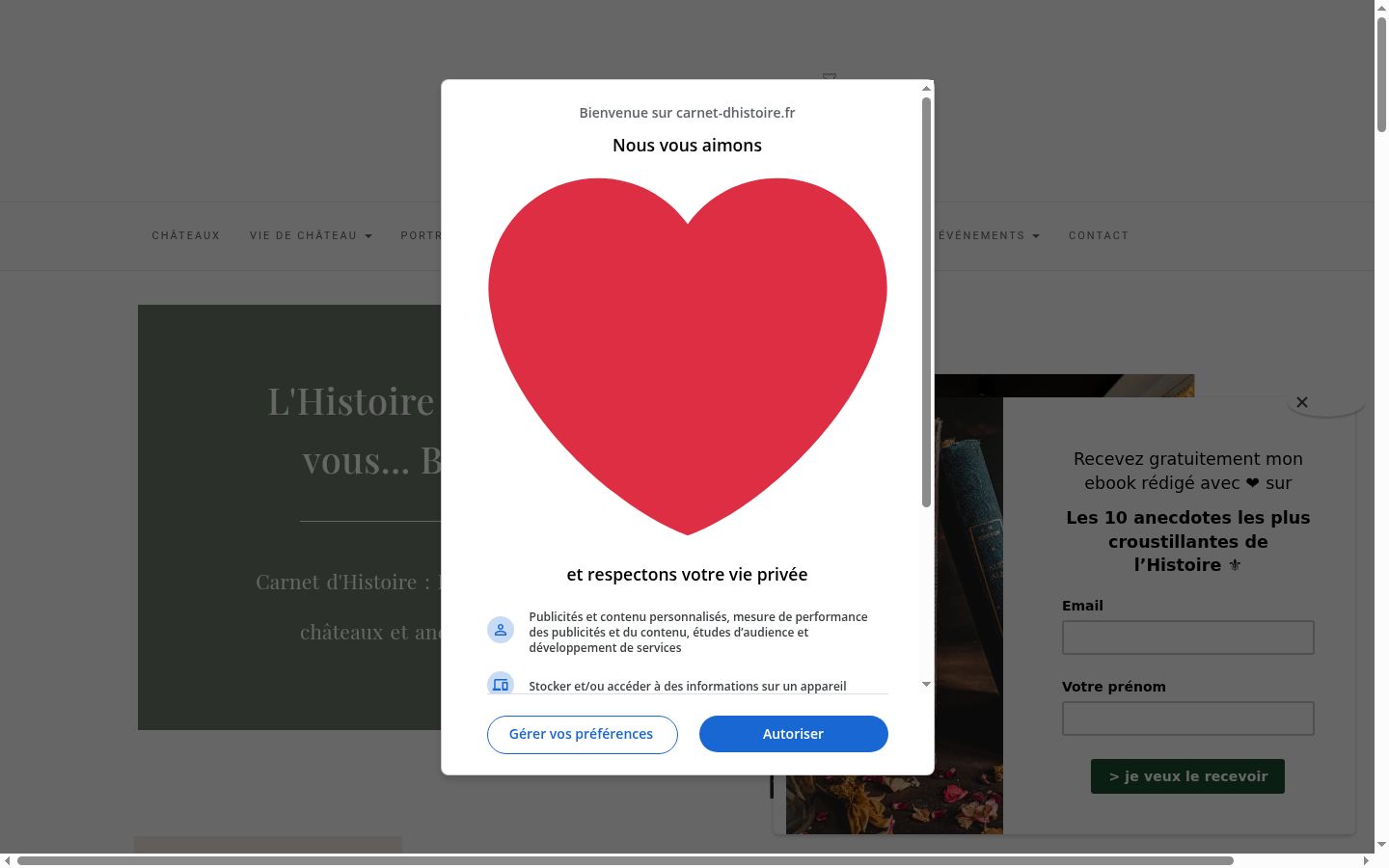The width and height of the screenshot is (1389, 868).
Task: Click the page scrollbar down arrow
Action: tap(1381, 845)
